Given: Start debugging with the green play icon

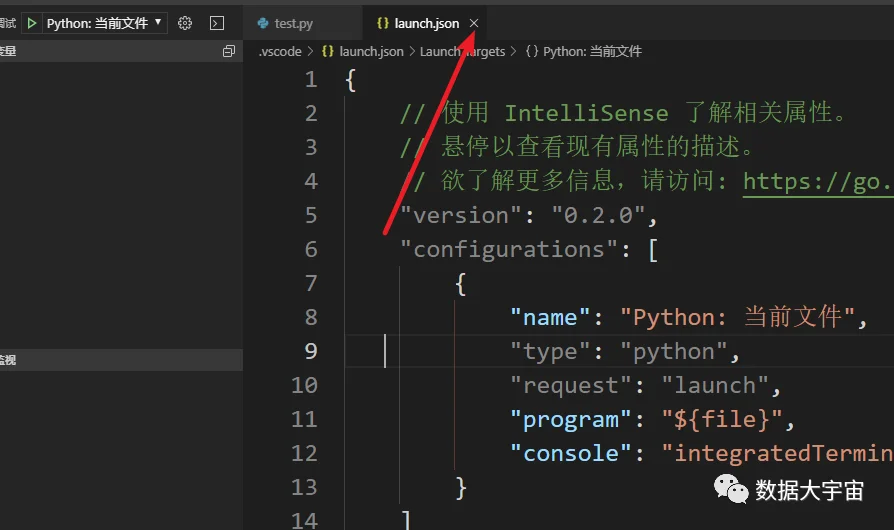Looking at the screenshot, I should 32,23.
